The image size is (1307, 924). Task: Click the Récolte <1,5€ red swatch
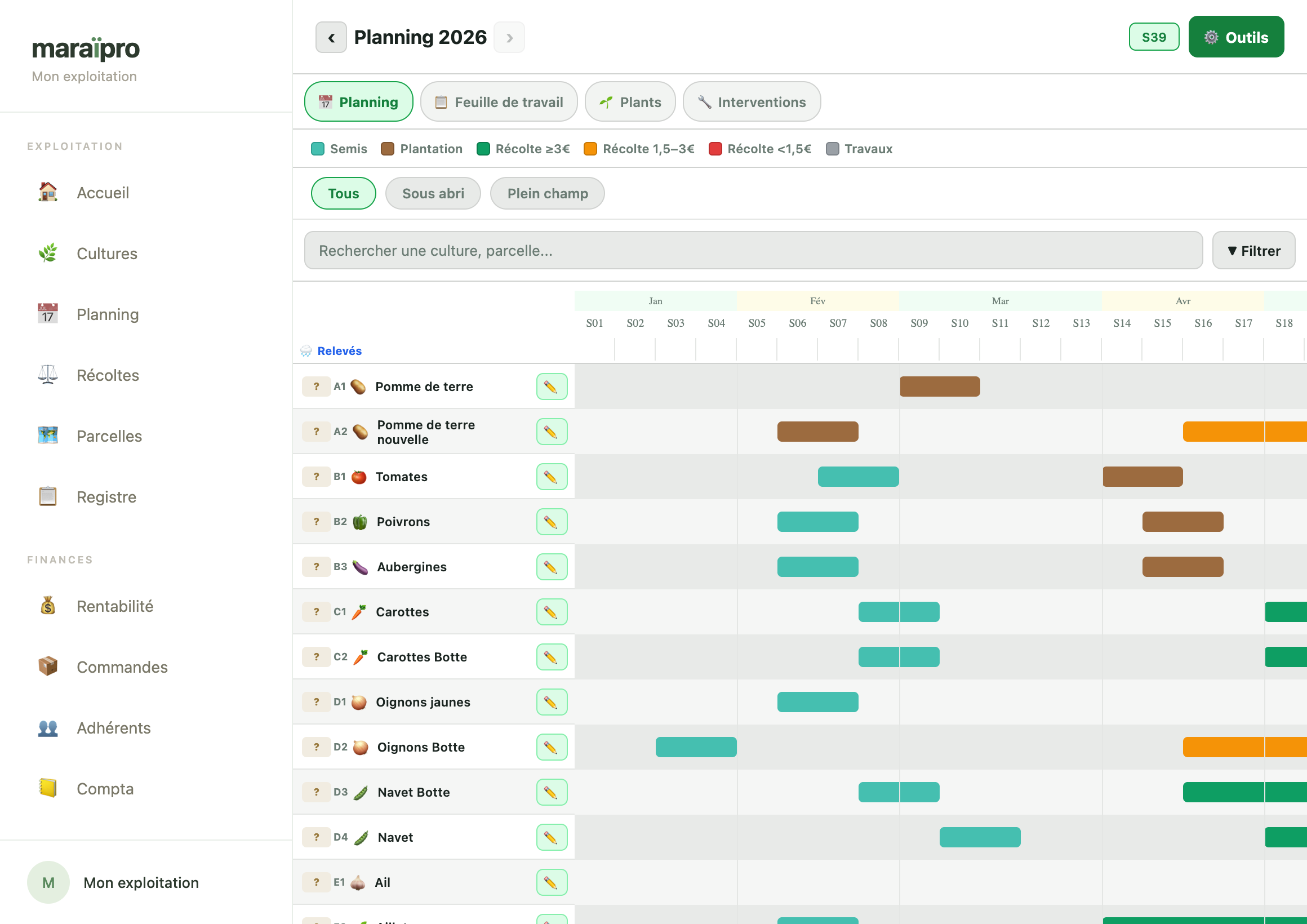click(x=715, y=149)
